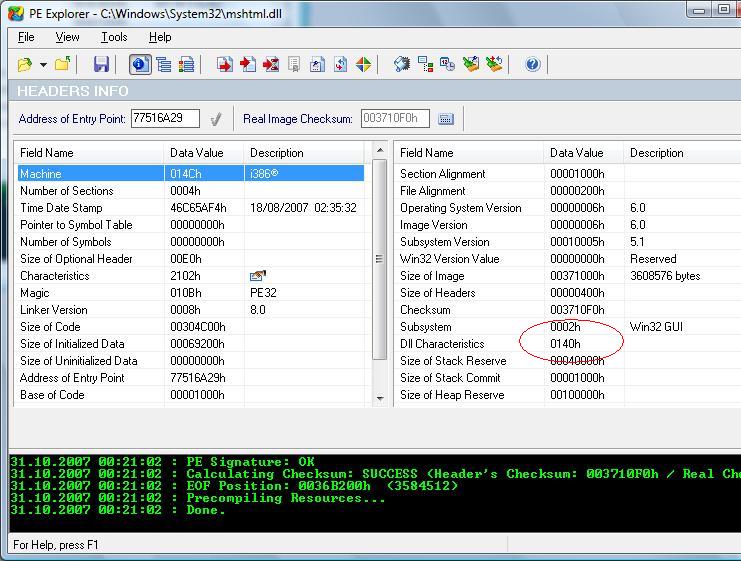Click the left Description column header
This screenshot has height=561, width=741.
[x=304, y=153]
